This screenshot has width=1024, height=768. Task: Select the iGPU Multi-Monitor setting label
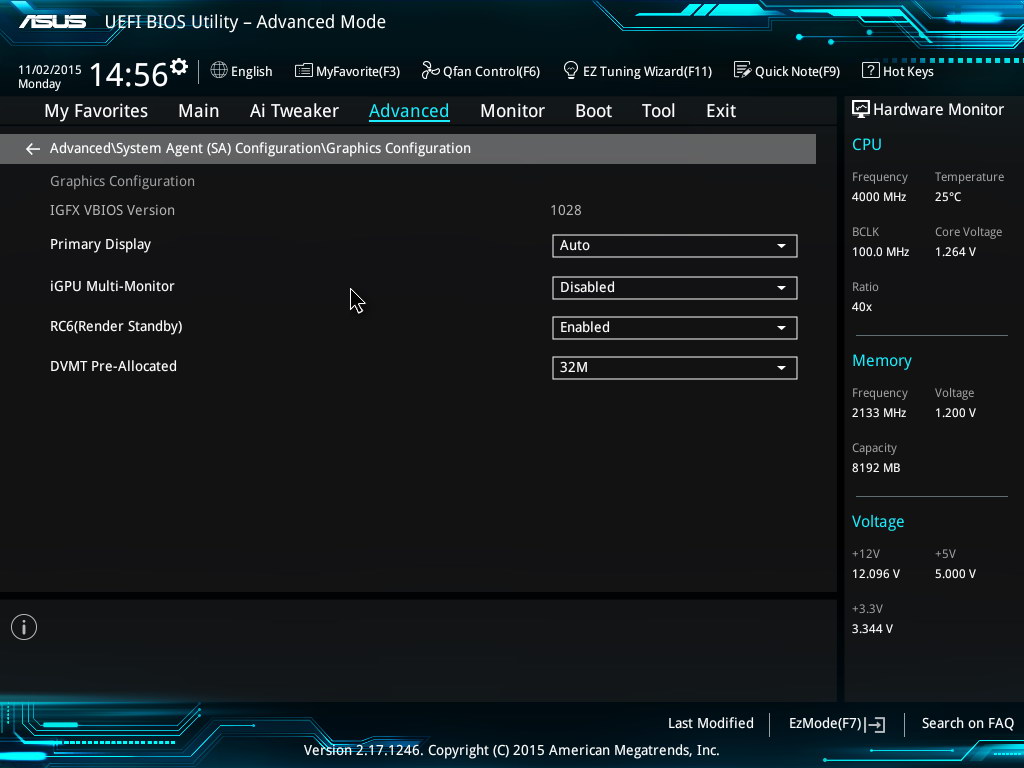pyautogui.click(x=112, y=286)
